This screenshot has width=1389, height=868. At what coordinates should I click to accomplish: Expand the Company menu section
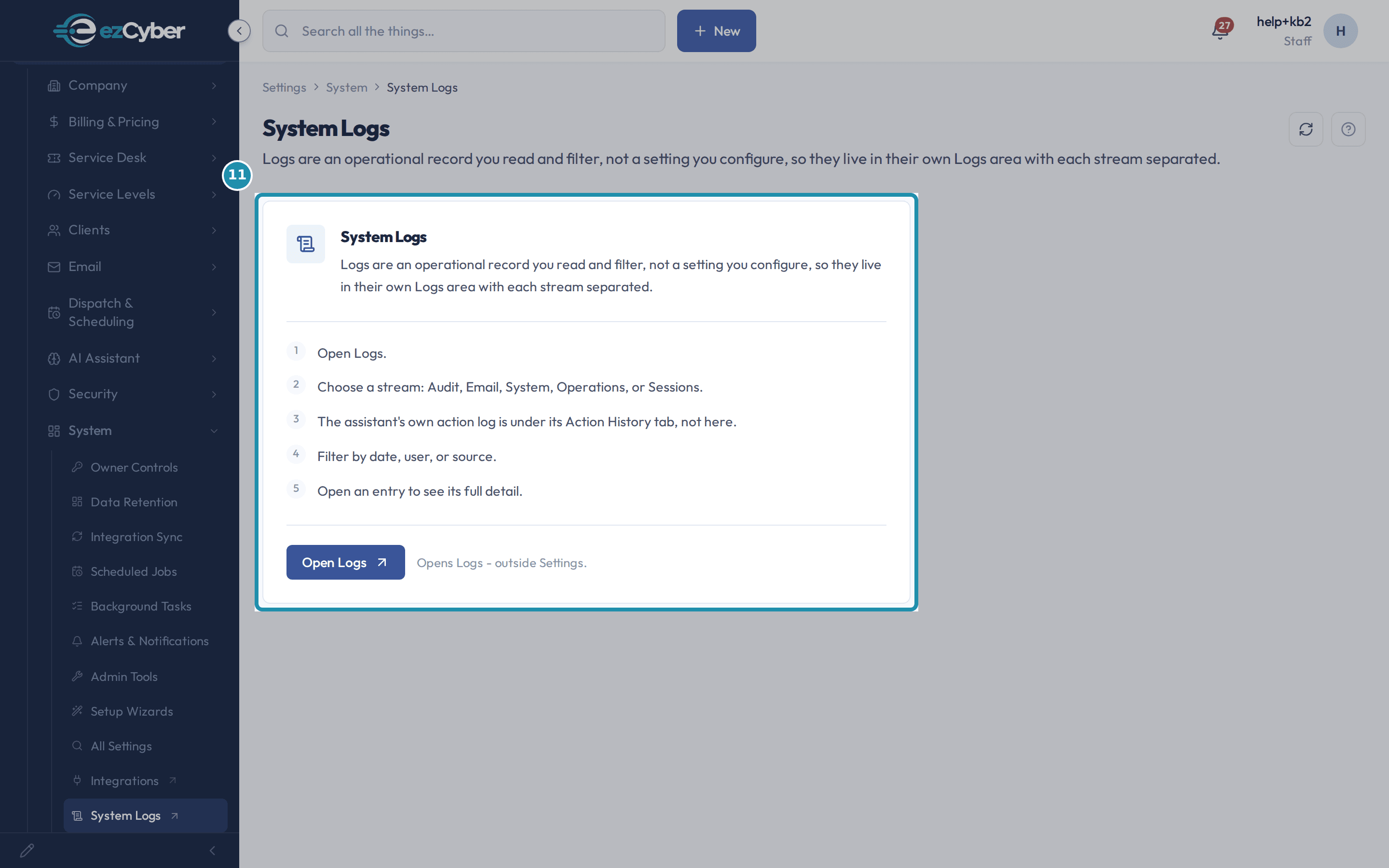pos(133,85)
